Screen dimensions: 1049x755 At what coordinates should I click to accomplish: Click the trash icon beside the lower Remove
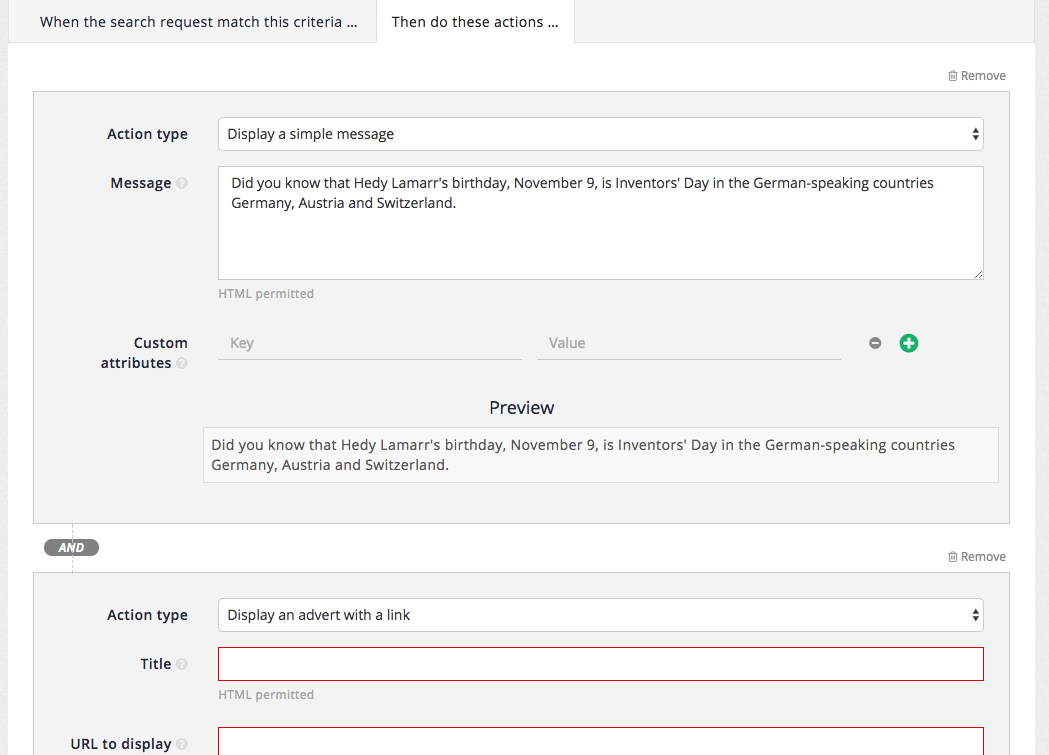tap(953, 556)
